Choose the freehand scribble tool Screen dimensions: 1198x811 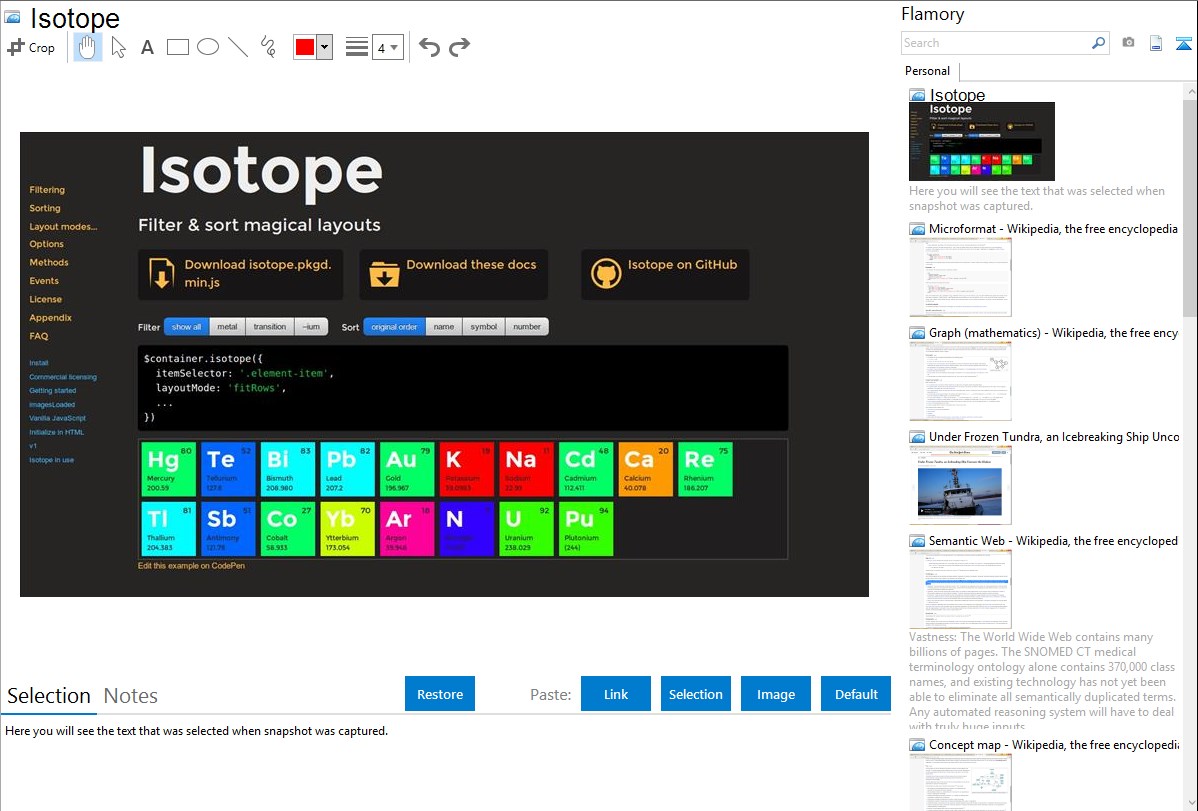pos(268,47)
